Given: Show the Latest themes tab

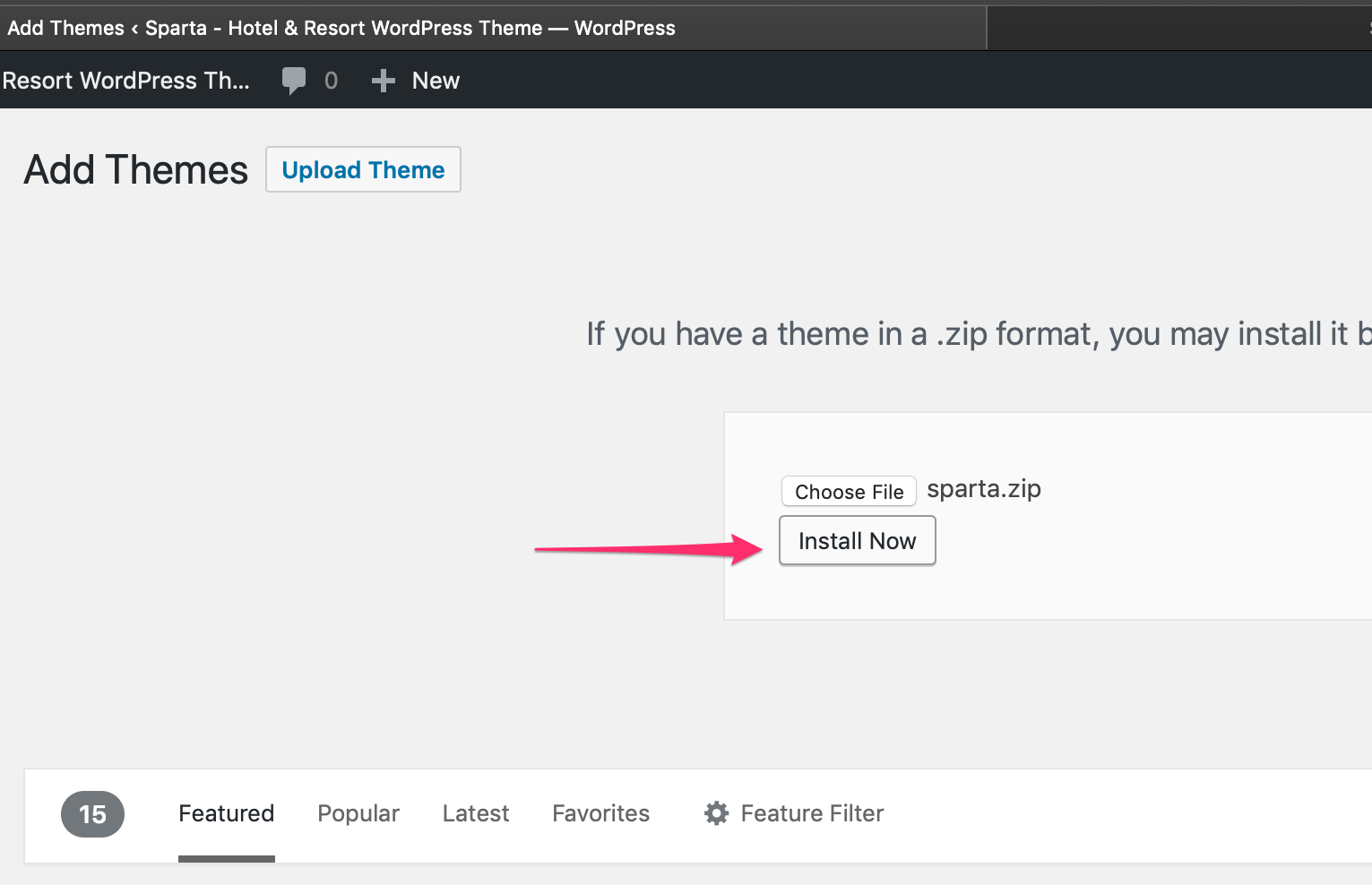Looking at the screenshot, I should click(x=475, y=813).
